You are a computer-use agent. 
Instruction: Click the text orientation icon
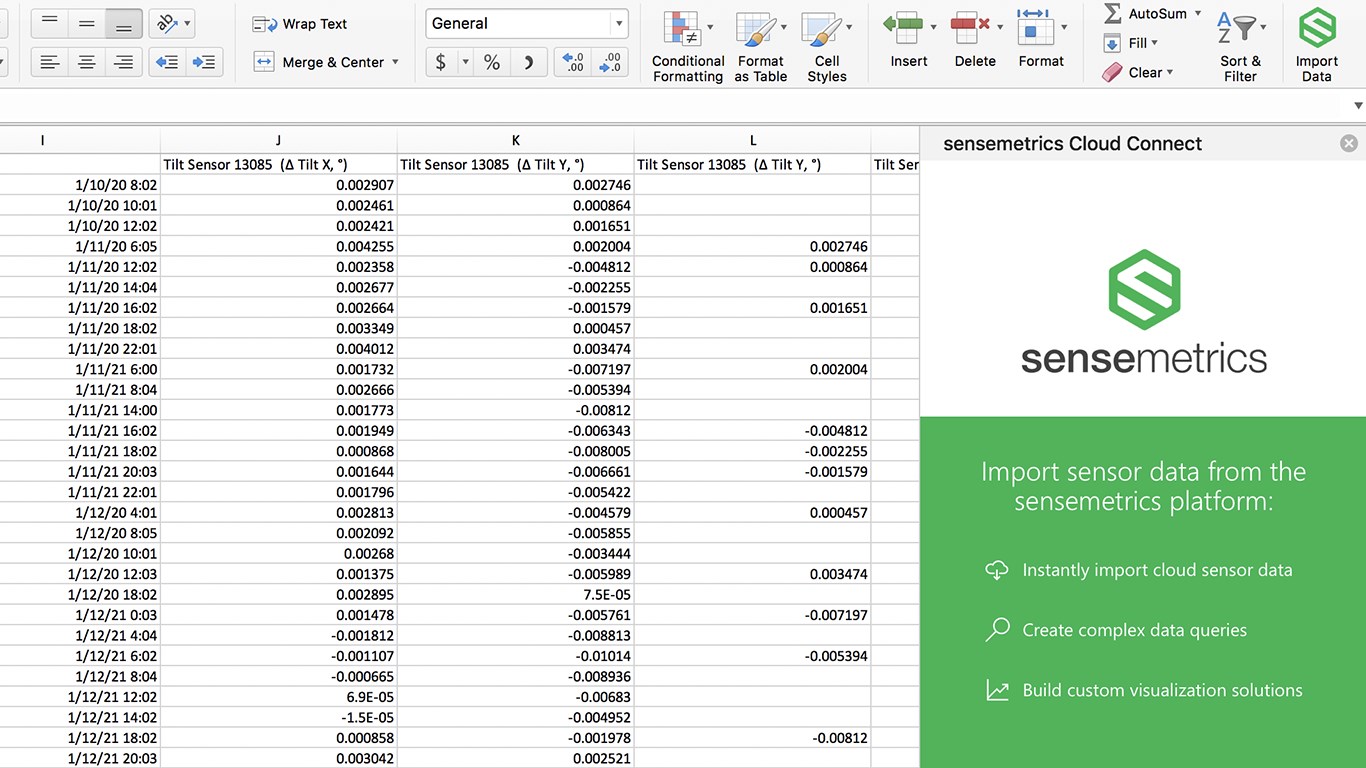pos(166,23)
